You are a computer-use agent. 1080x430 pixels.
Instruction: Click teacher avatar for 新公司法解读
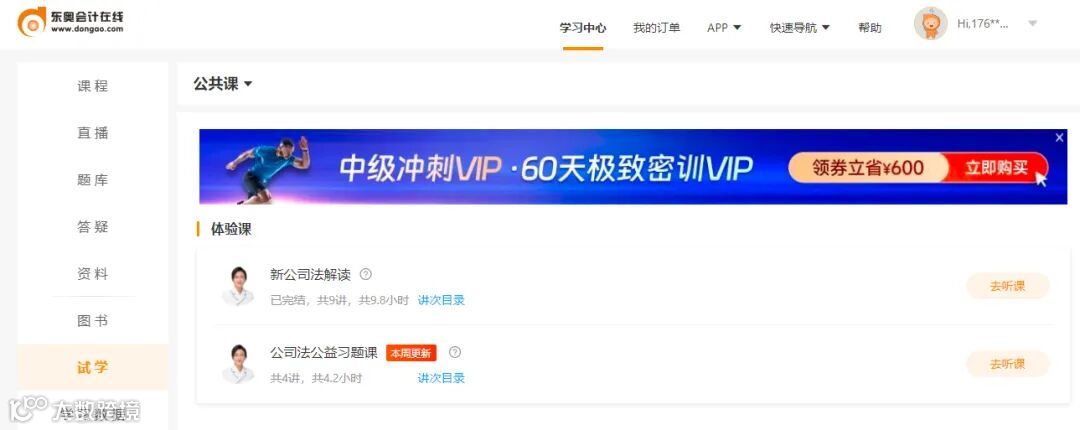pyautogui.click(x=238, y=286)
